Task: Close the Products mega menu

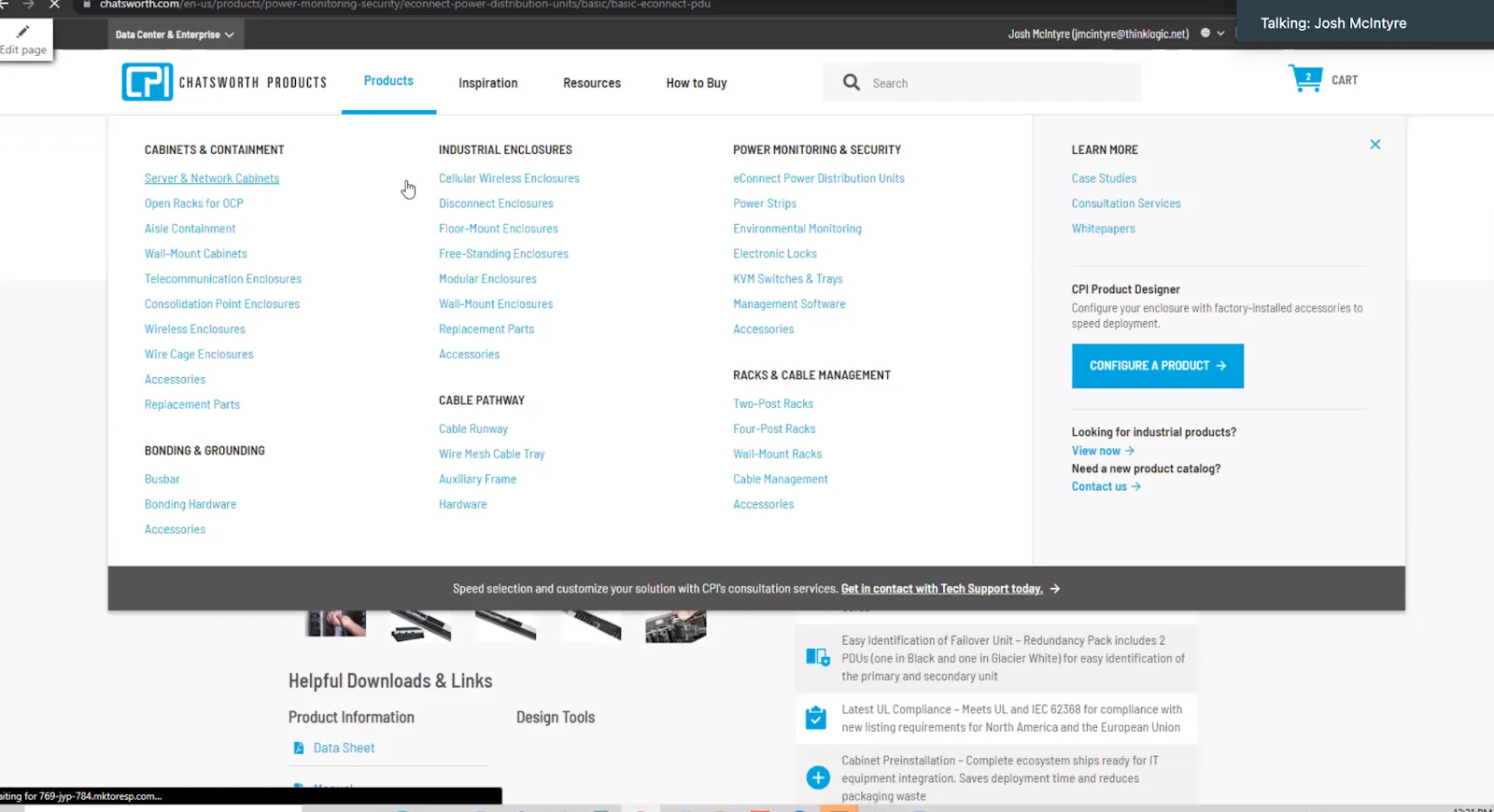Action: [x=1375, y=145]
